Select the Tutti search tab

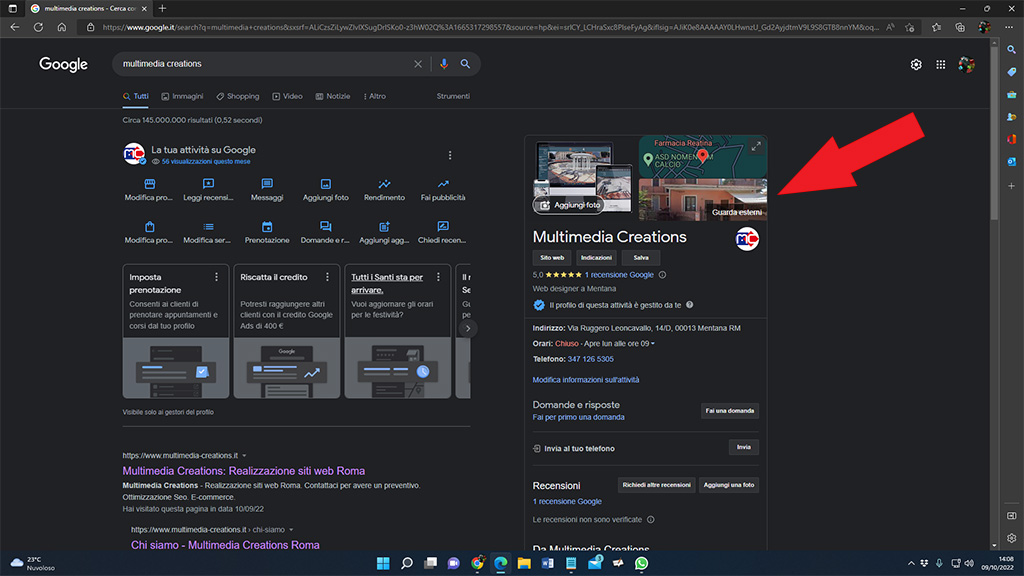[136, 96]
